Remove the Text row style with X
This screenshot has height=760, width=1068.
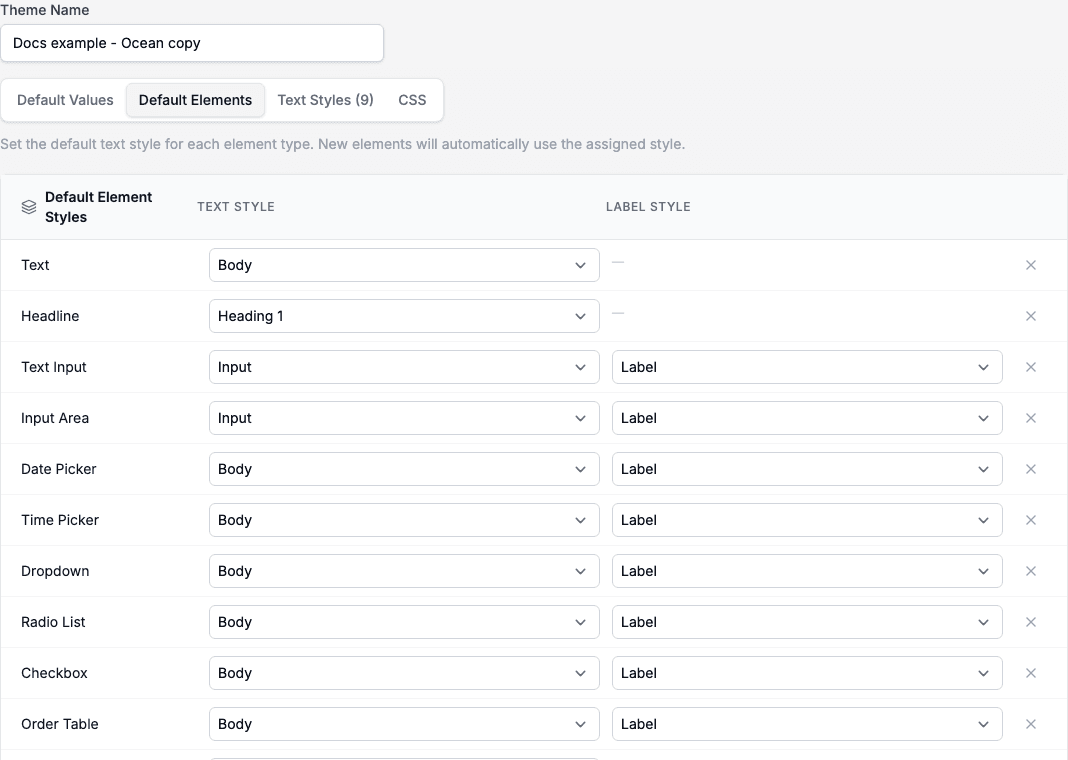tap(1031, 265)
